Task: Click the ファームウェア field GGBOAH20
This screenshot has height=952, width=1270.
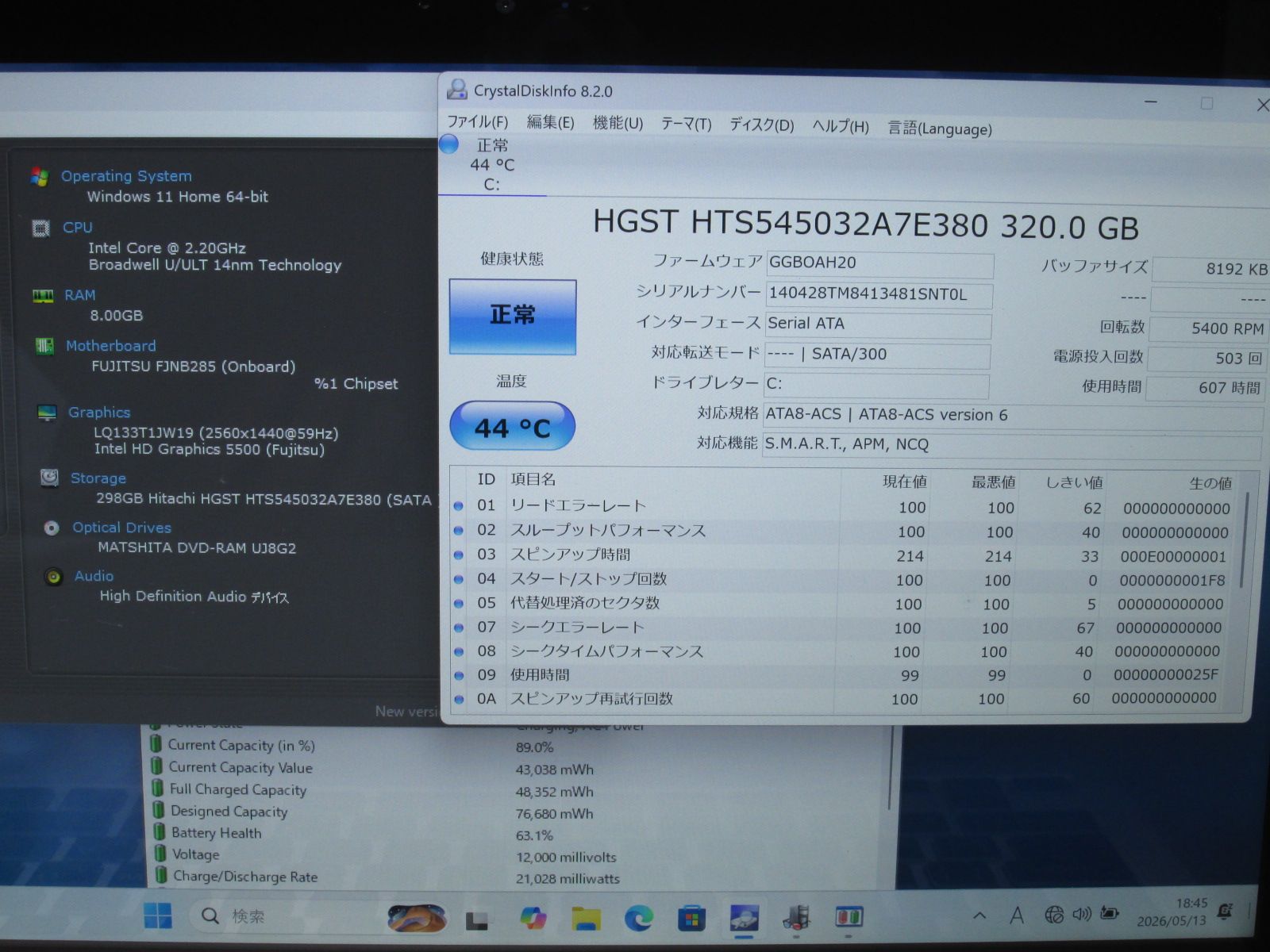Action: (879, 263)
